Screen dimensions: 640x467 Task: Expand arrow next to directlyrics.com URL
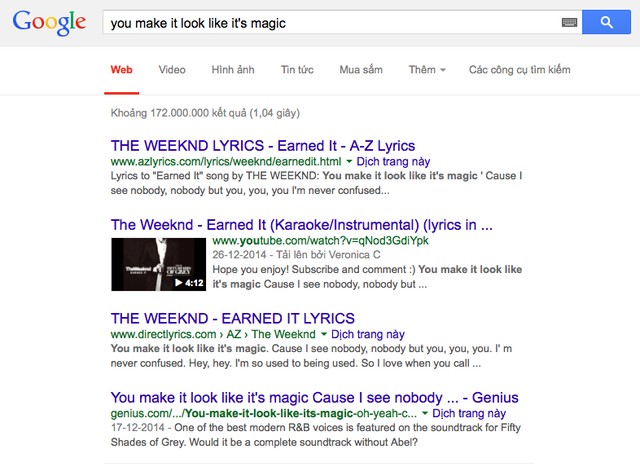click(324, 334)
